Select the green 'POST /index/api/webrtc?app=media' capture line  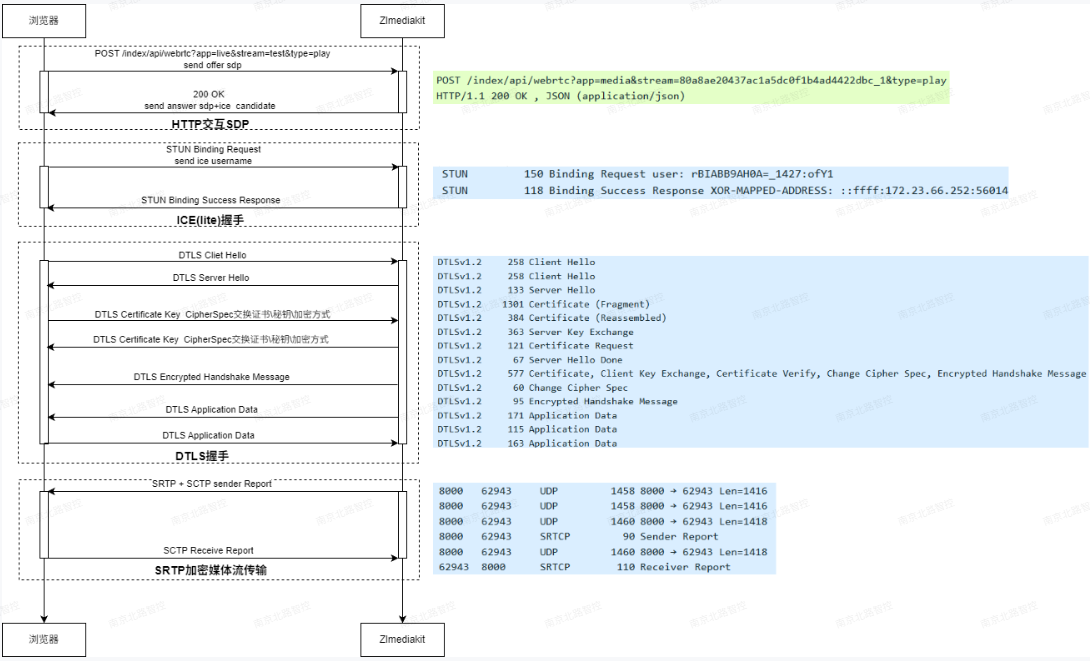[691, 81]
